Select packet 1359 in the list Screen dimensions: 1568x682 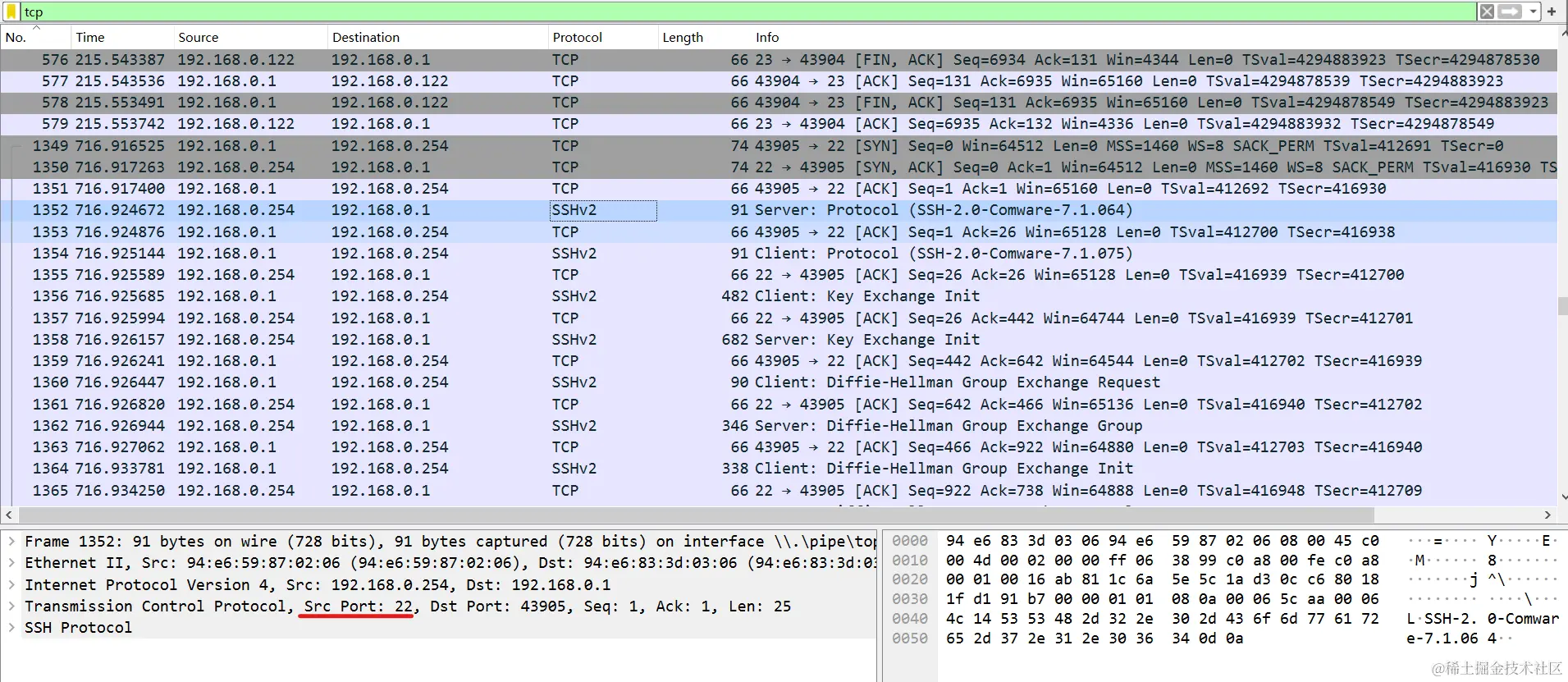779,361
